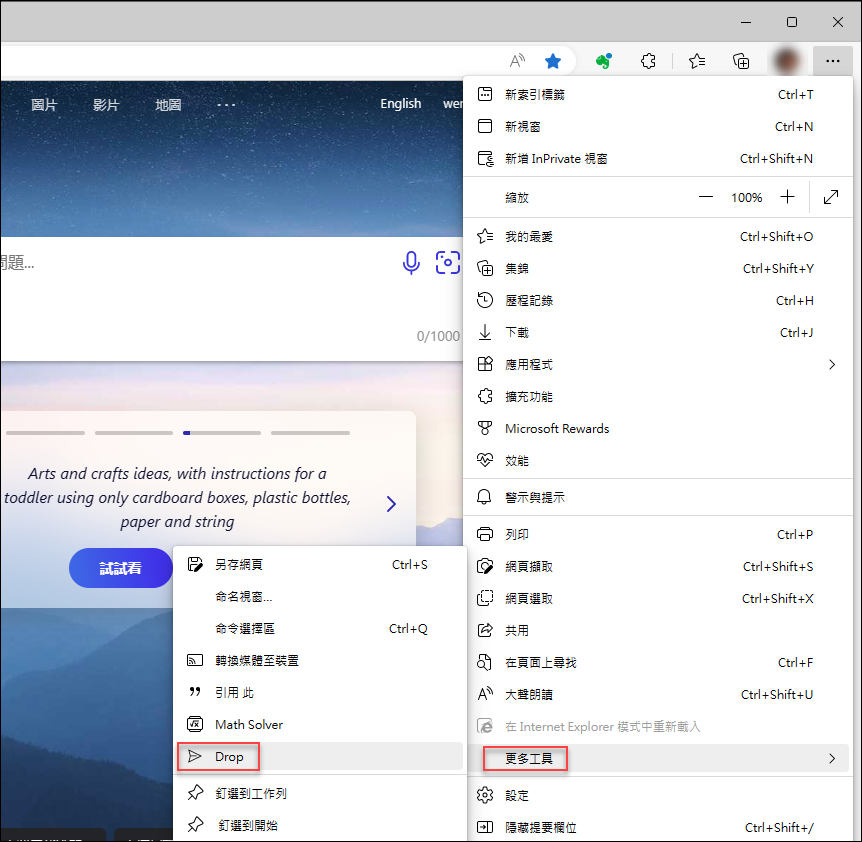
Task: Open the 圖片 tab on Bing page
Action: 44,104
